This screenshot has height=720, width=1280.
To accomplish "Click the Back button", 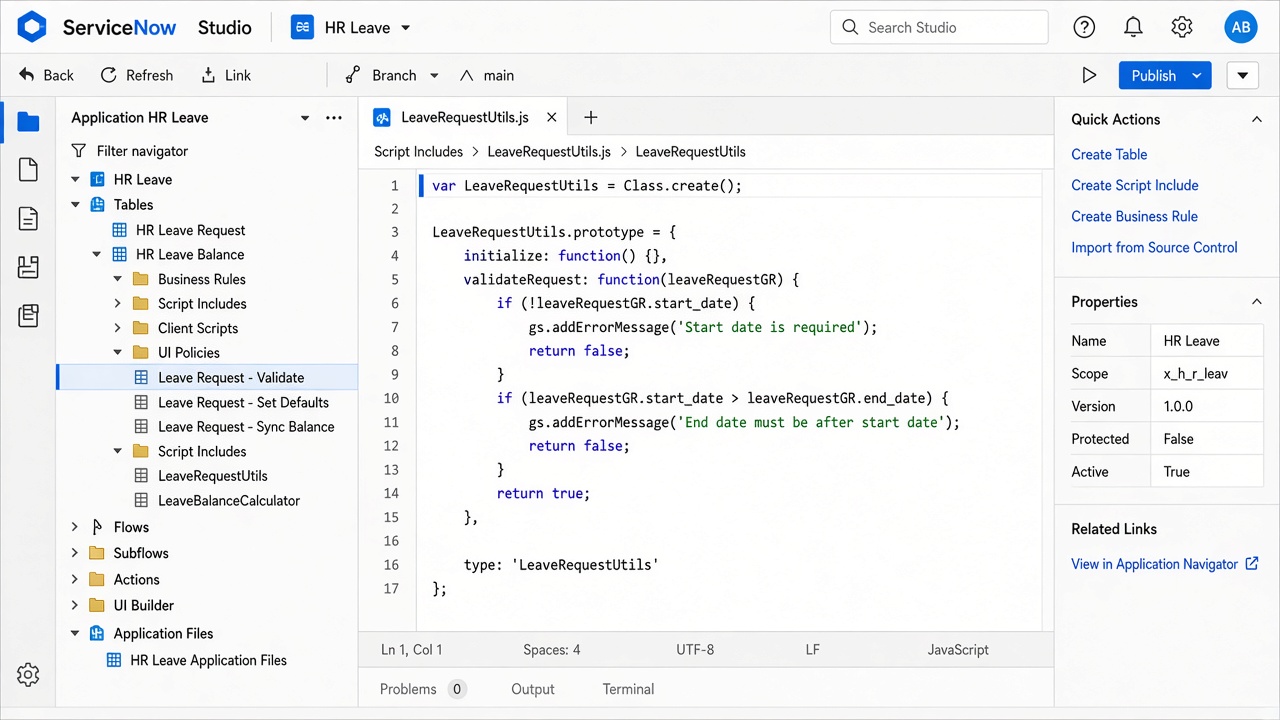I will pyautogui.click(x=47, y=75).
